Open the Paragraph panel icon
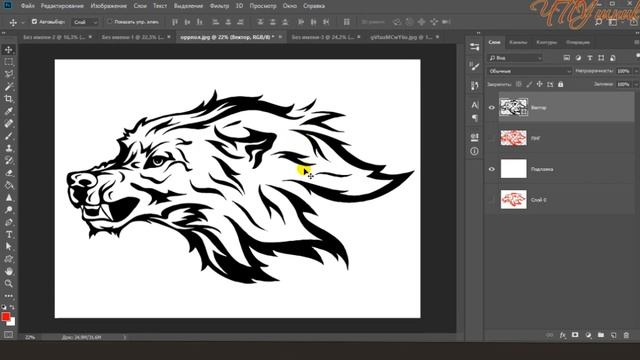The image size is (640, 360). [x=474, y=118]
